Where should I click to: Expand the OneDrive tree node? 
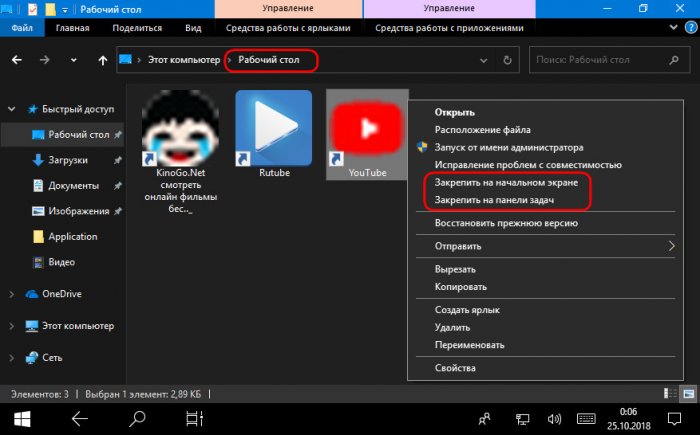[x=12, y=294]
